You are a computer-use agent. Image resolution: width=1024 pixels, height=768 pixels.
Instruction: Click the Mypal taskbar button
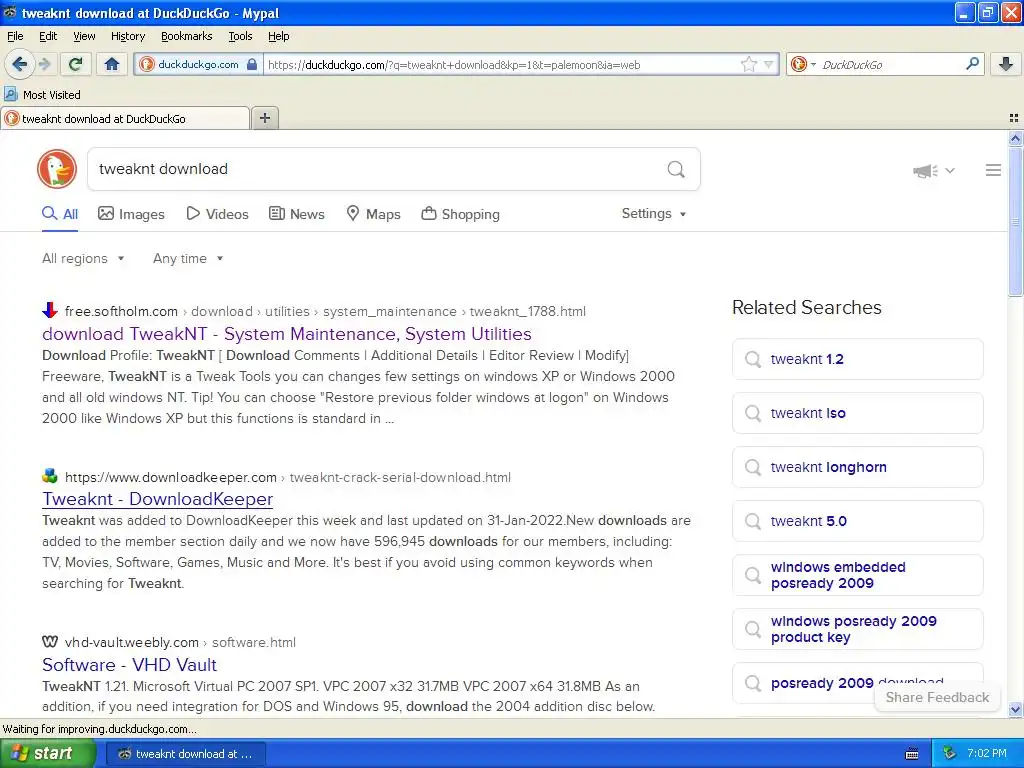pos(185,754)
